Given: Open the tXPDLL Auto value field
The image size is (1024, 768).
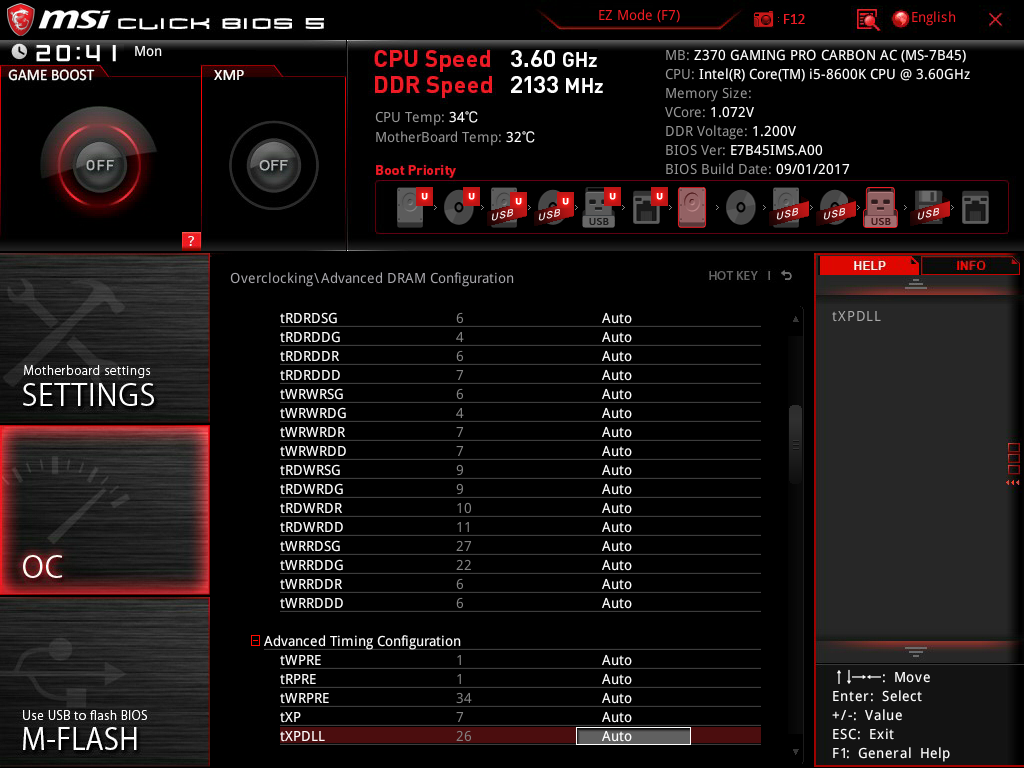Looking at the screenshot, I should 633,736.
